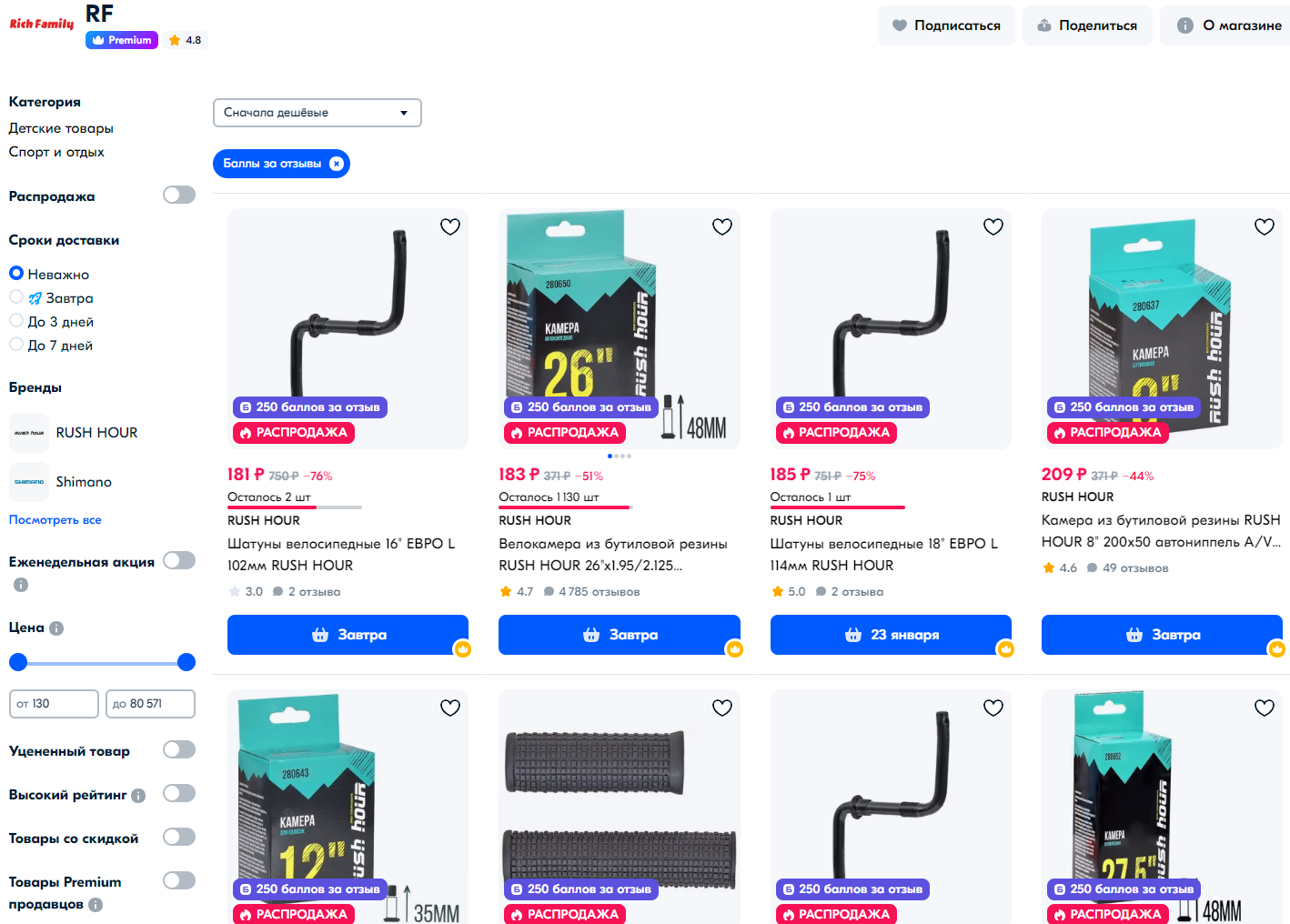1290x924 pixels.
Task: Select До 3 дней delivery option
Action: pyautogui.click(x=16, y=320)
